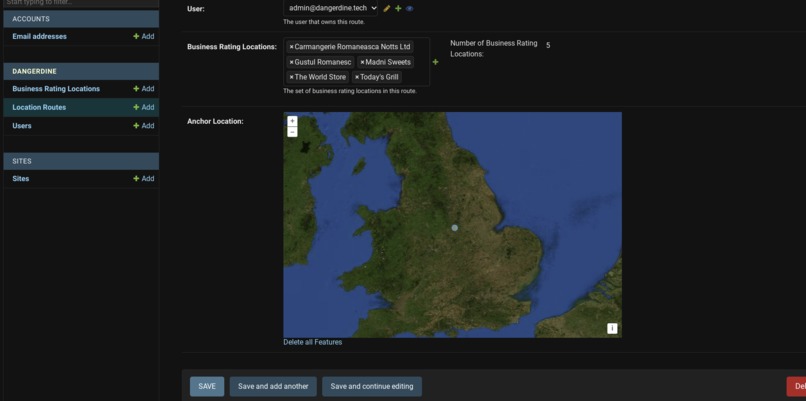Zoom in on the Anchor Location map
The width and height of the screenshot is (806, 401).
coord(292,121)
